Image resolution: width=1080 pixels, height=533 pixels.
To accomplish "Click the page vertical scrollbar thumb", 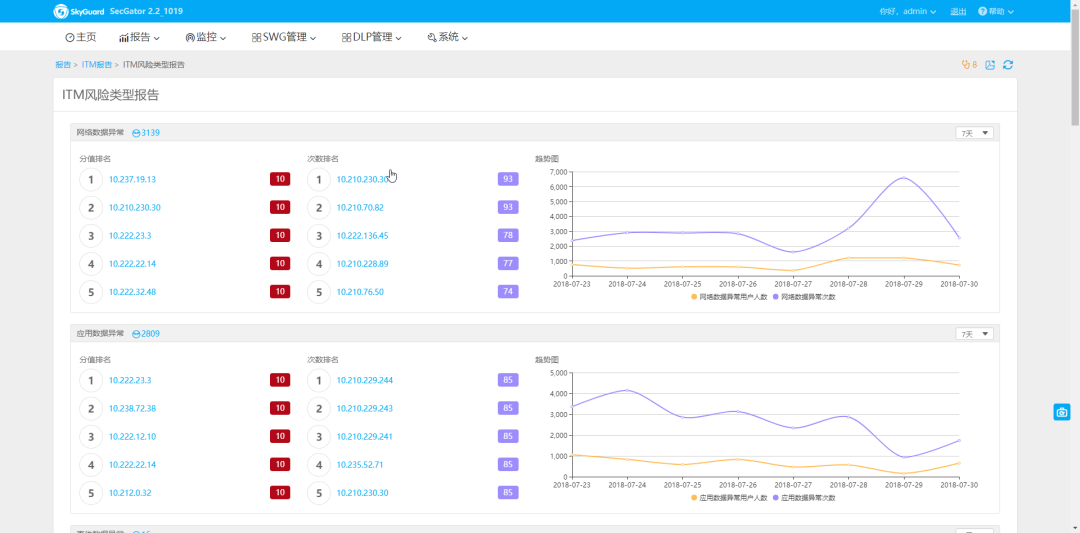I will point(1075,67).
